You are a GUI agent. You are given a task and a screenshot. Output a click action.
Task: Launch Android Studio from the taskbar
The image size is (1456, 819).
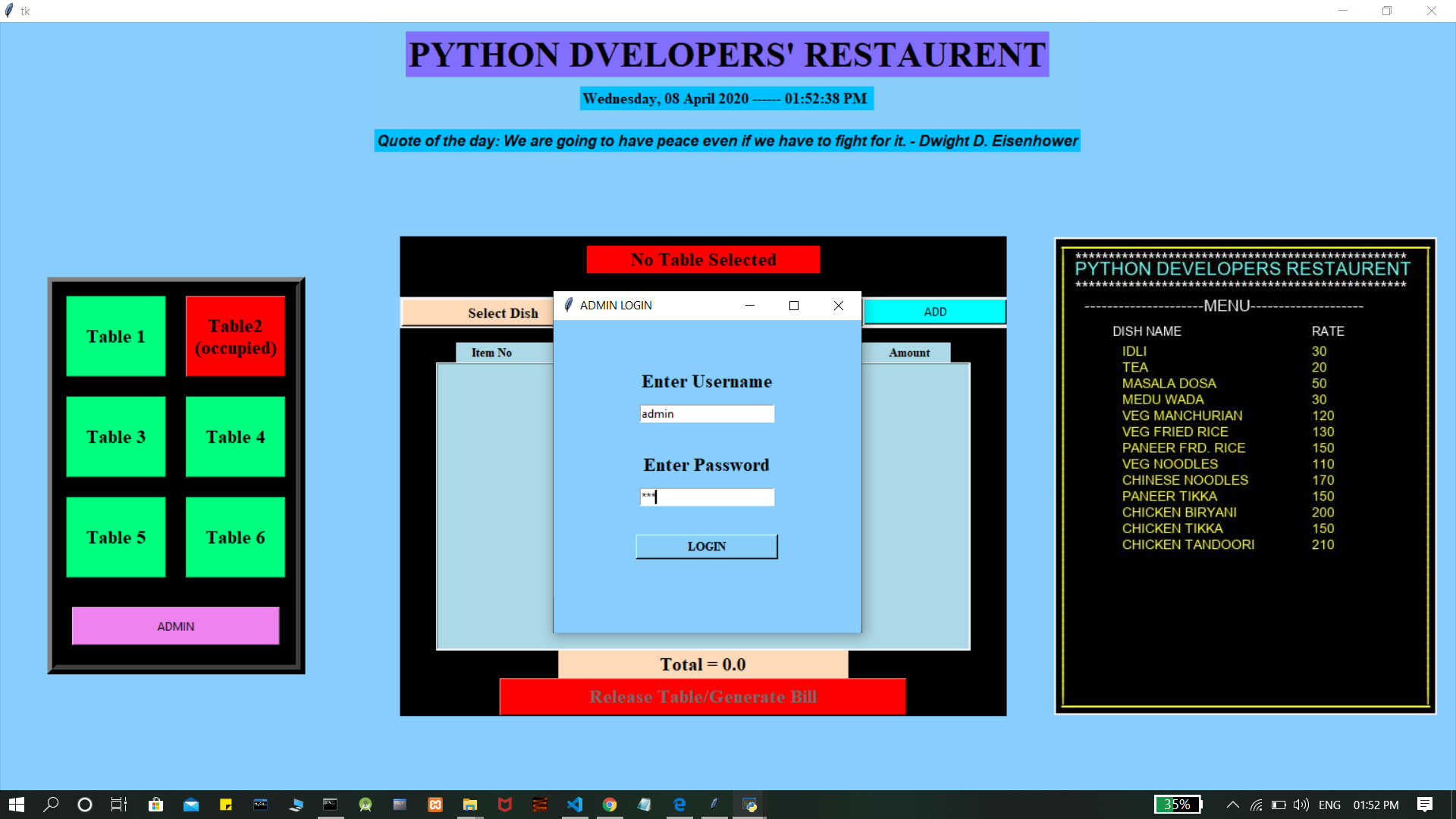pyautogui.click(x=366, y=805)
